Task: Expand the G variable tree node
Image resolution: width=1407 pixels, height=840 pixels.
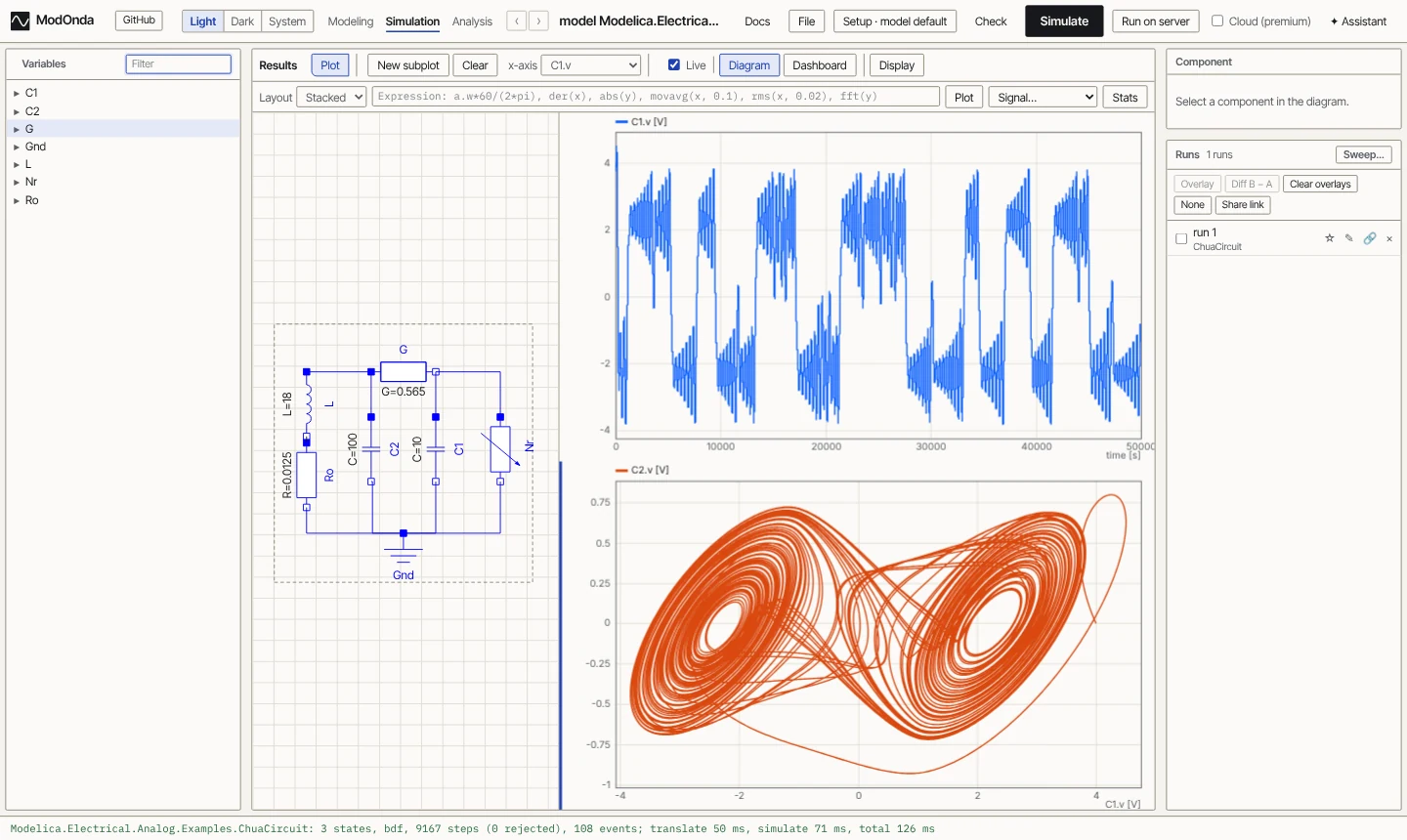Action: 17,129
